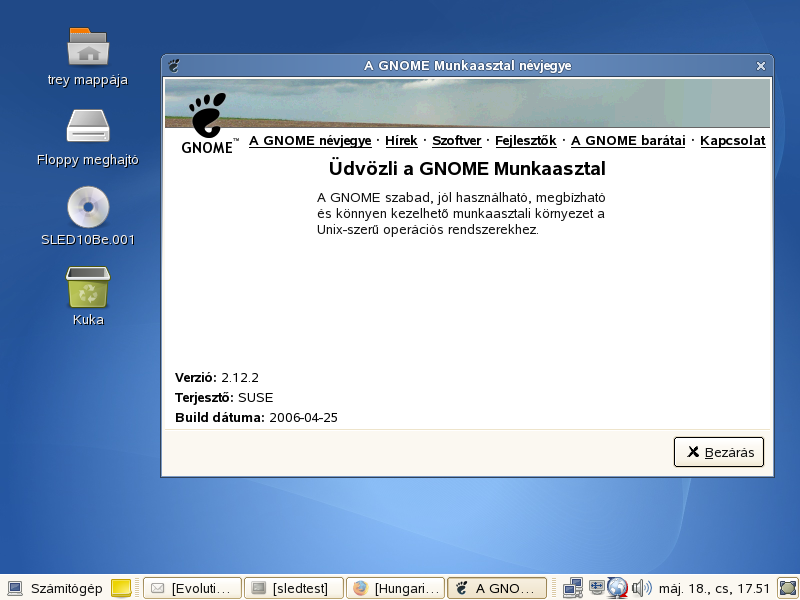Image resolution: width=800 pixels, height=600 pixels.
Task: Open the Kuka trash icon
Action: [x=88, y=287]
